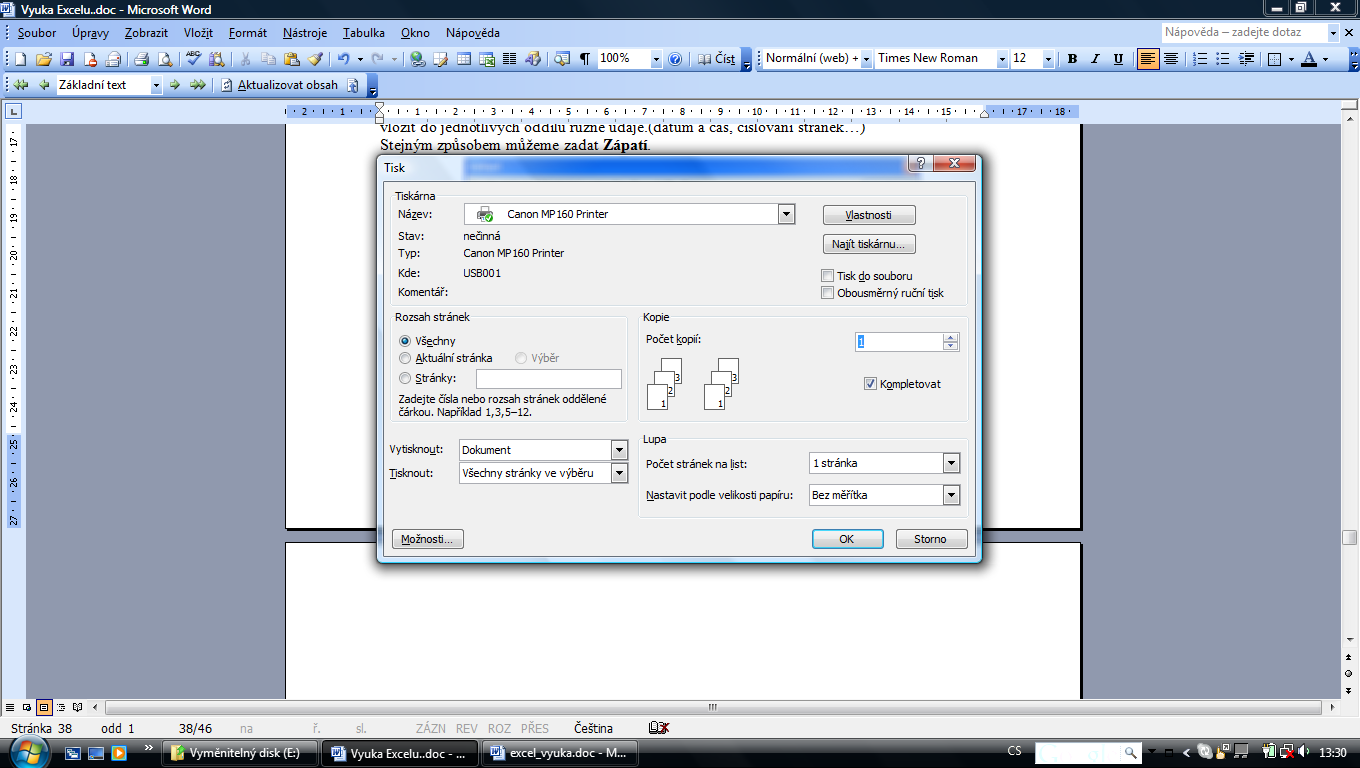
Task: Cancel the dialog with Storno
Action: (931, 539)
